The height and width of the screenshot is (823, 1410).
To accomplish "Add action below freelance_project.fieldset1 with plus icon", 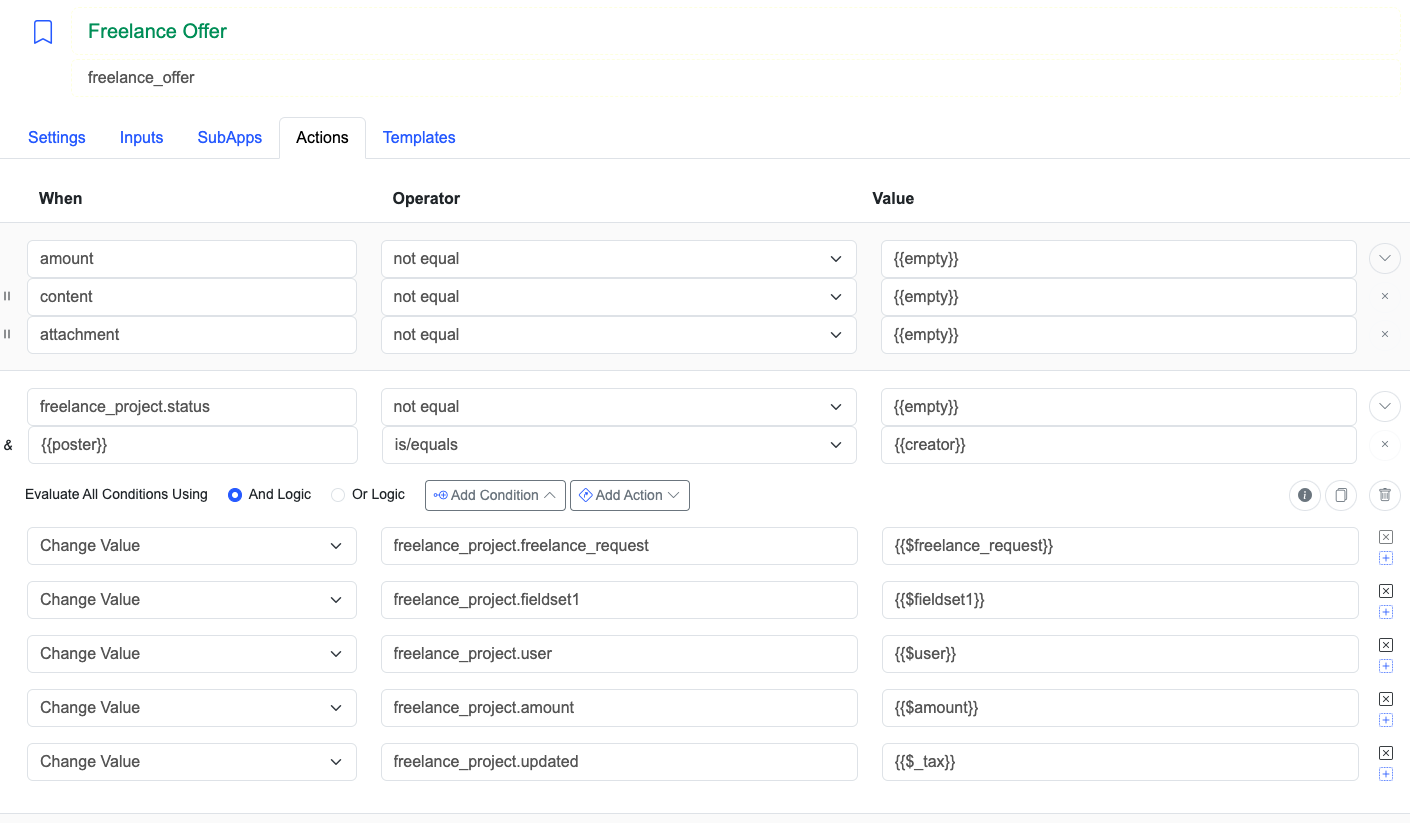I will click(x=1386, y=612).
